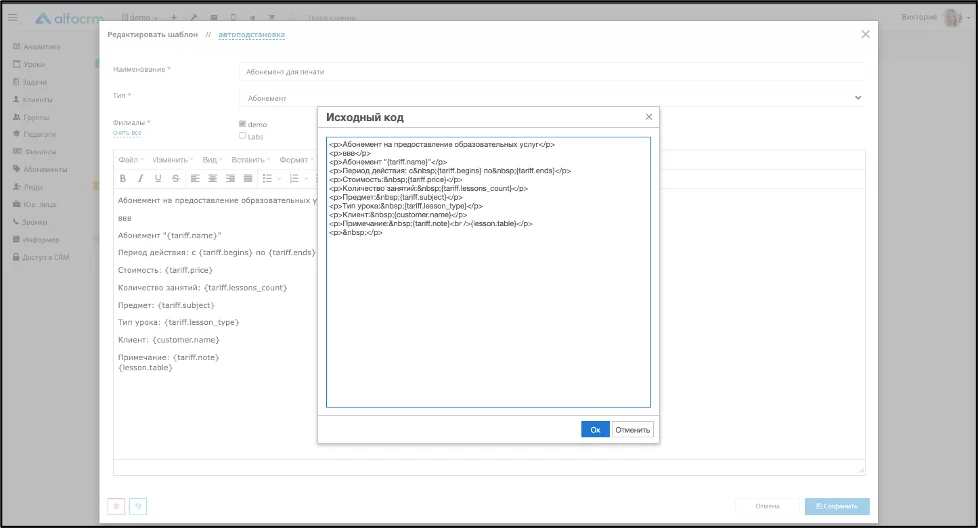Image resolution: width=979 pixels, height=529 pixels.
Task: Open Финансы in sidebar
Action: click(34, 152)
